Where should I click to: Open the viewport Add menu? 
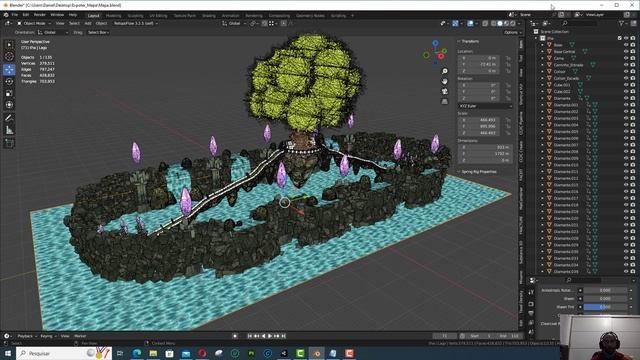pyautogui.click(x=88, y=23)
